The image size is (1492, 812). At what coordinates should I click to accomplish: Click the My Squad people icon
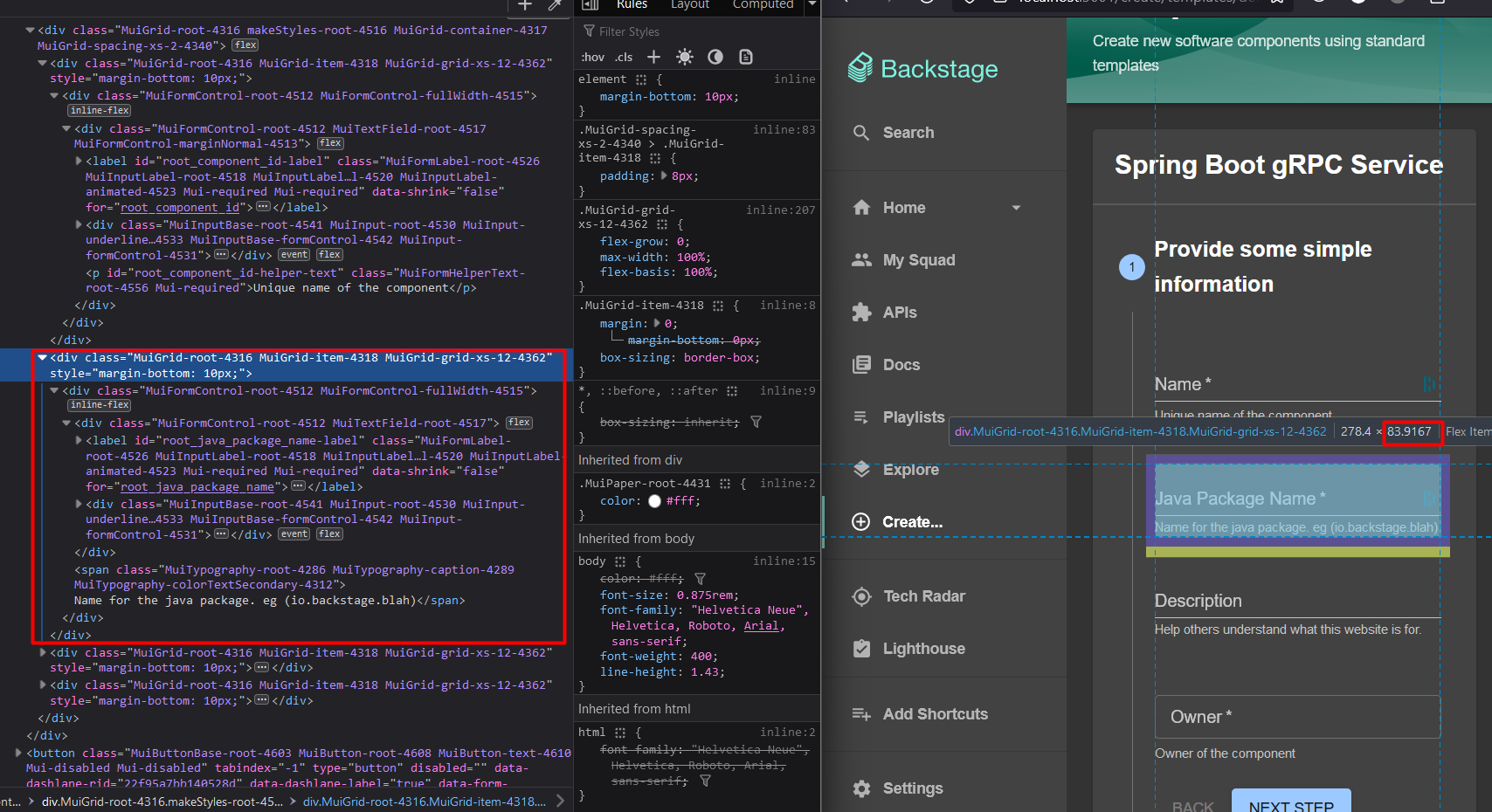(x=861, y=260)
